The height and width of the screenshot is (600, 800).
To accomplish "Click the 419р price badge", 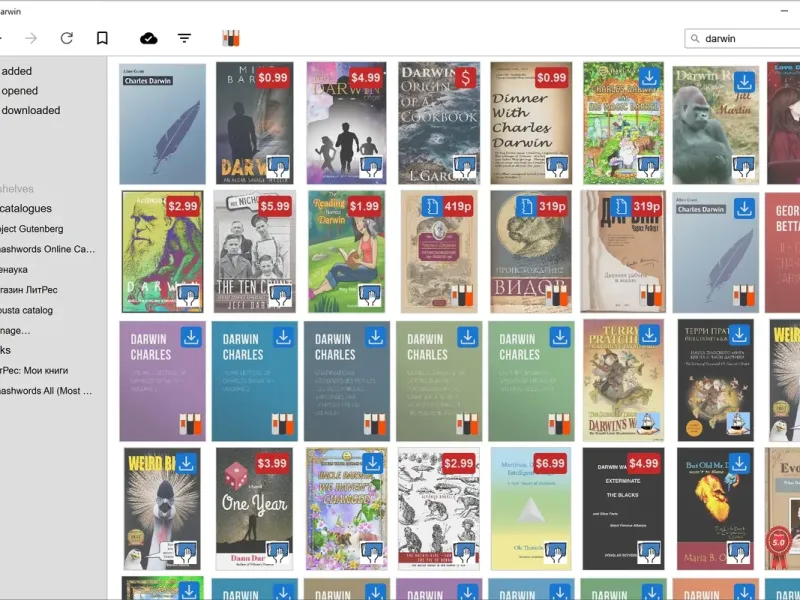I will (x=458, y=206).
